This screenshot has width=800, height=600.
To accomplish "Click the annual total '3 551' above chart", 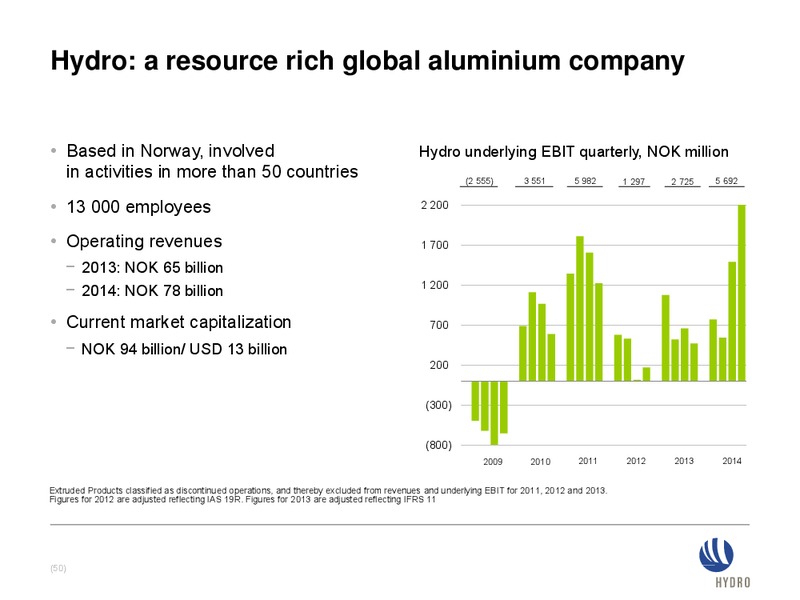I will click(x=534, y=181).
